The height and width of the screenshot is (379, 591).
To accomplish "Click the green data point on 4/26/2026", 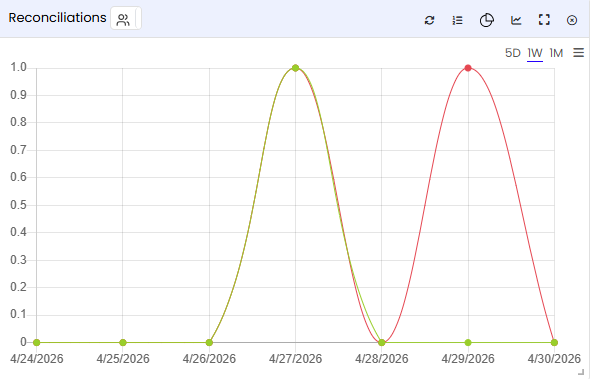I will [x=209, y=342].
